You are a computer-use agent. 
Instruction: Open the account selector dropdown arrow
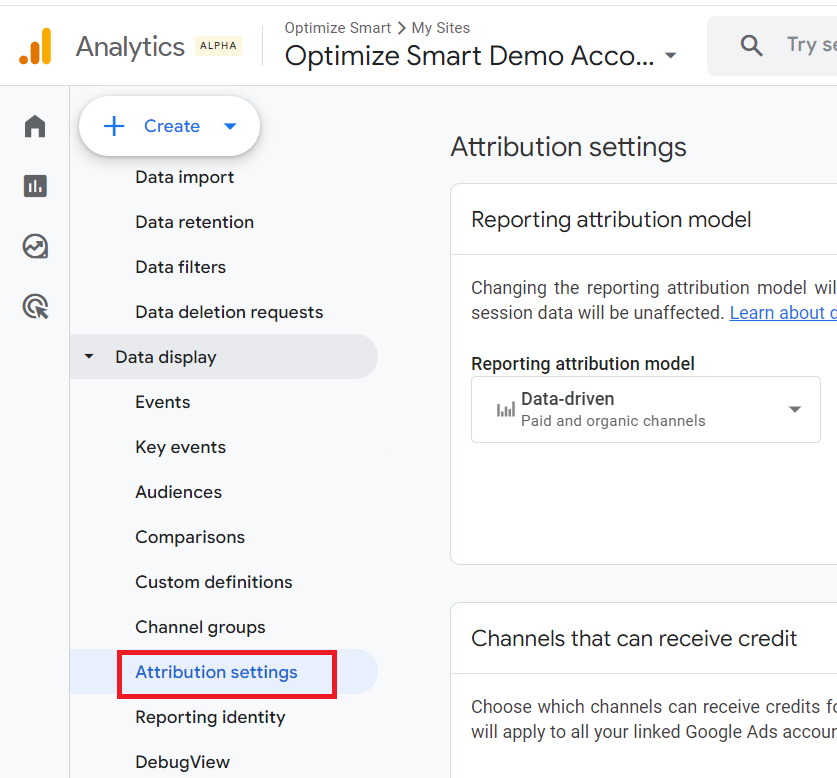670,55
